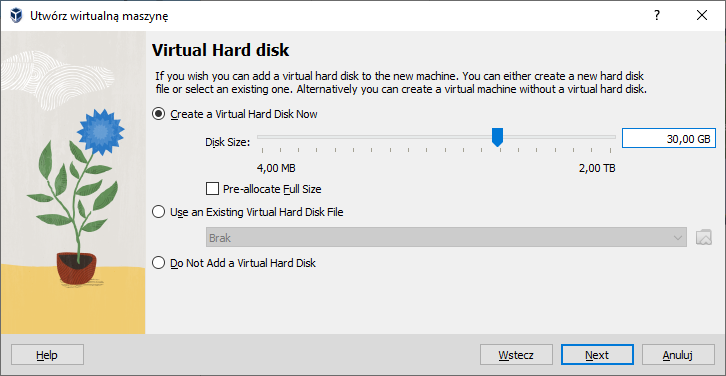Click the disabled folder browse disk icon
726x376 pixels.
[x=703, y=237]
